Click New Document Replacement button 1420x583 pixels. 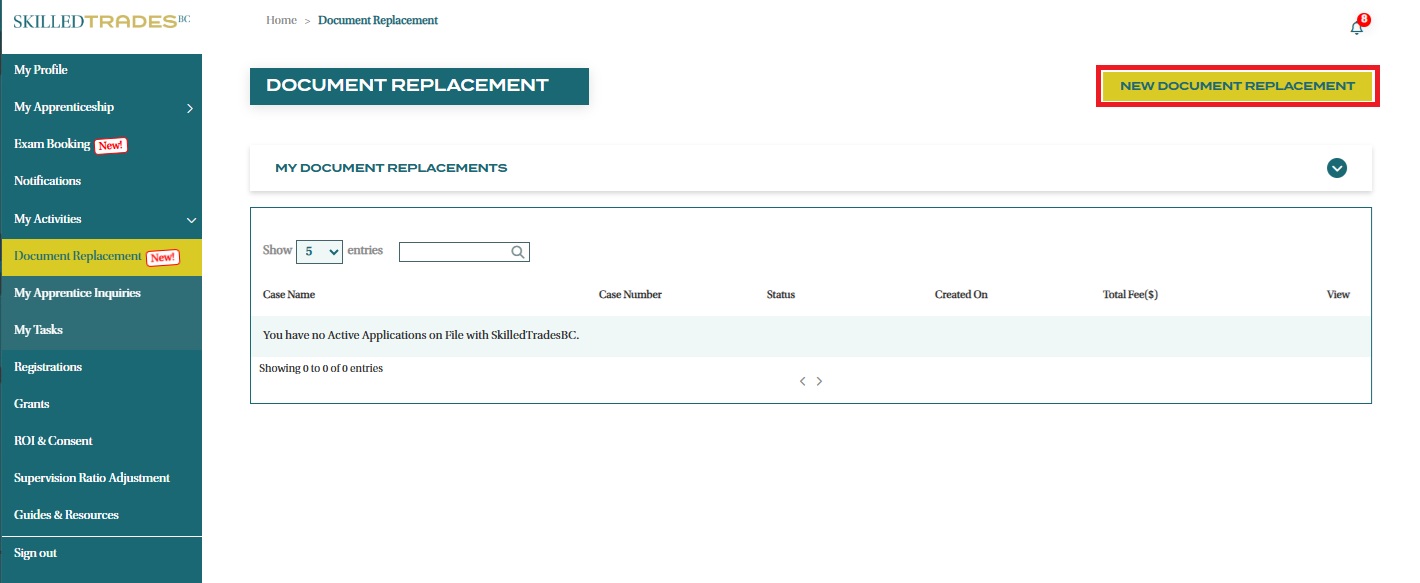[x=1237, y=86]
